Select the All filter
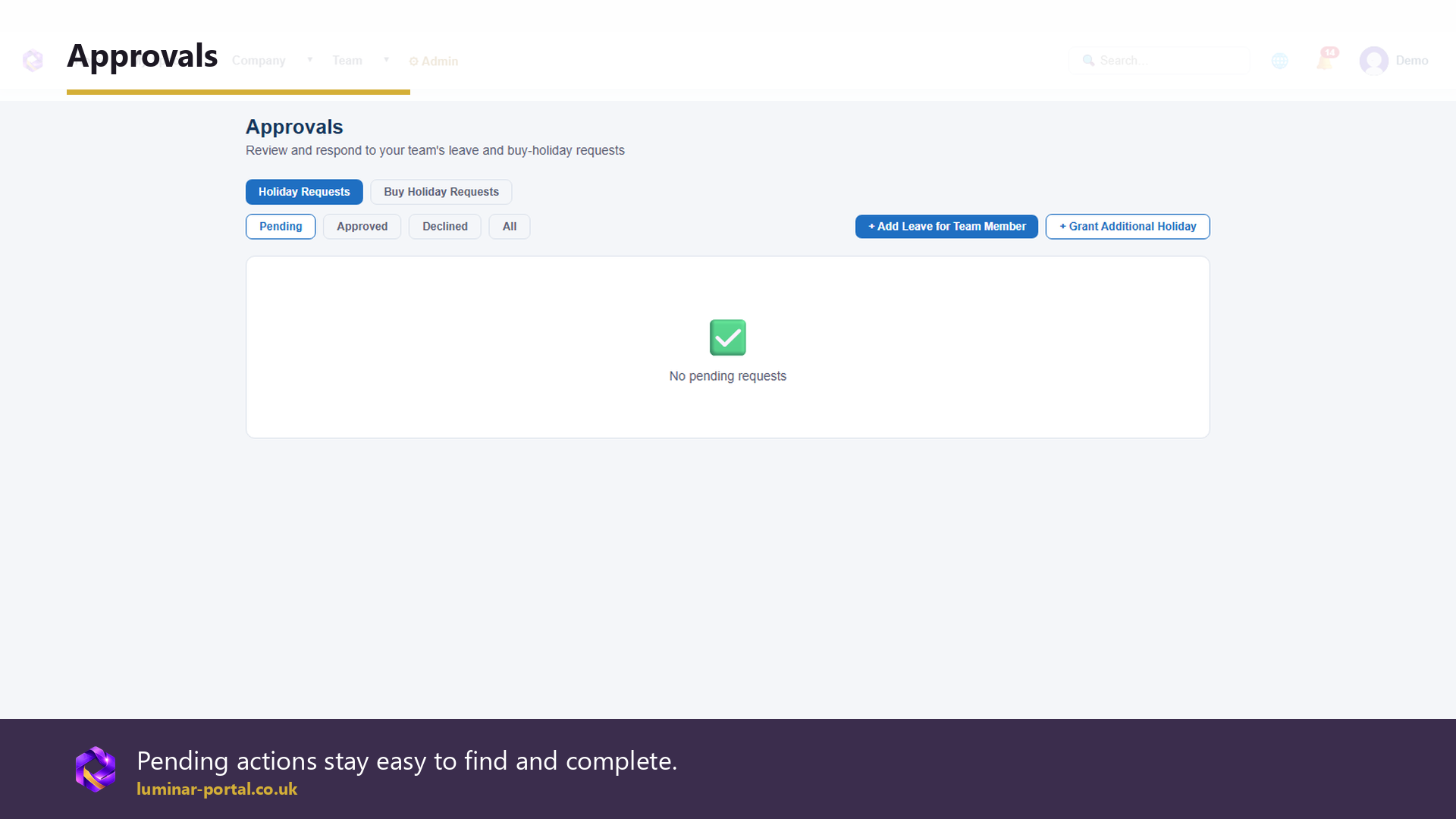This screenshot has width=1456, height=819. [510, 227]
